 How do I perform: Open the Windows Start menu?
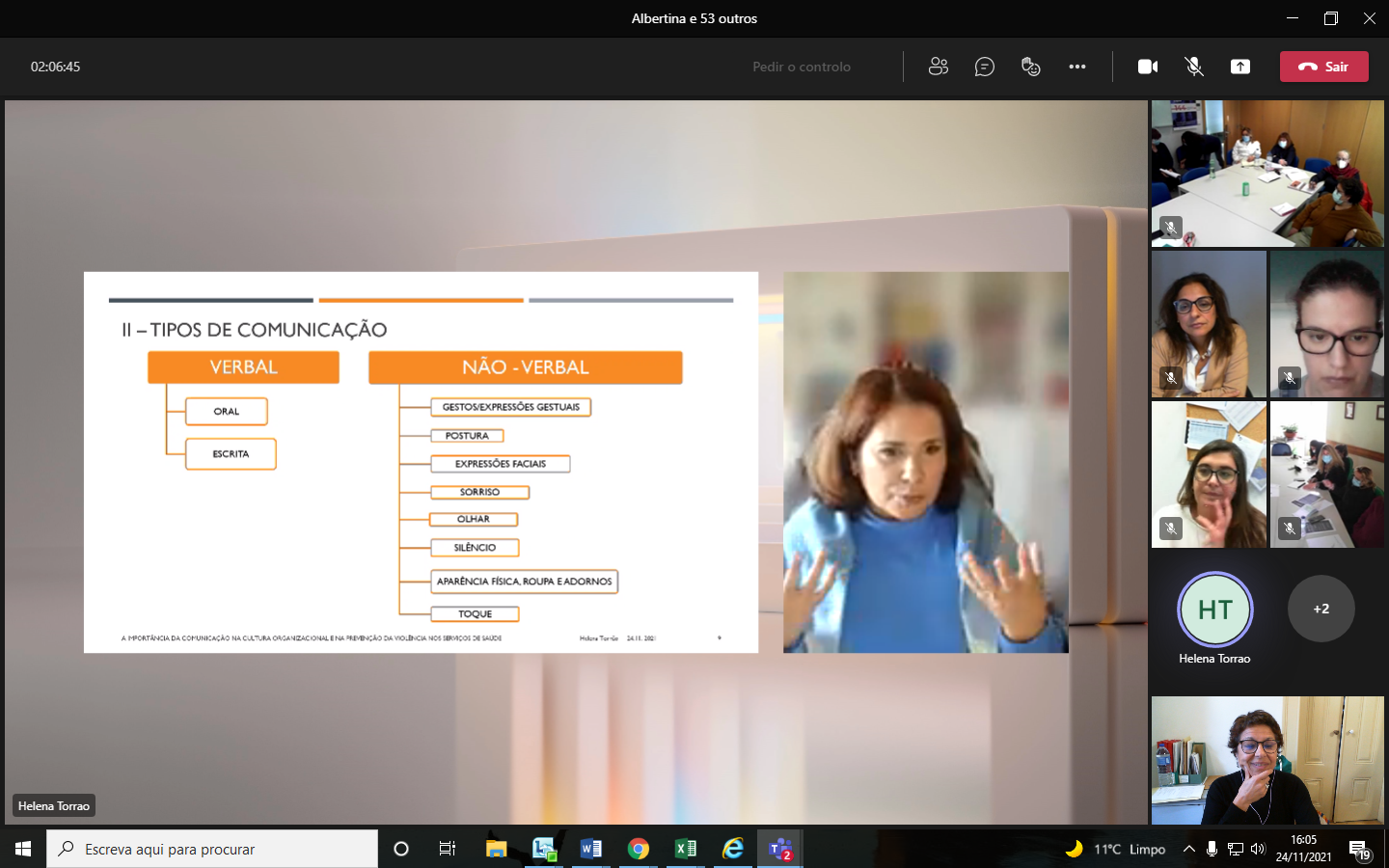23,849
